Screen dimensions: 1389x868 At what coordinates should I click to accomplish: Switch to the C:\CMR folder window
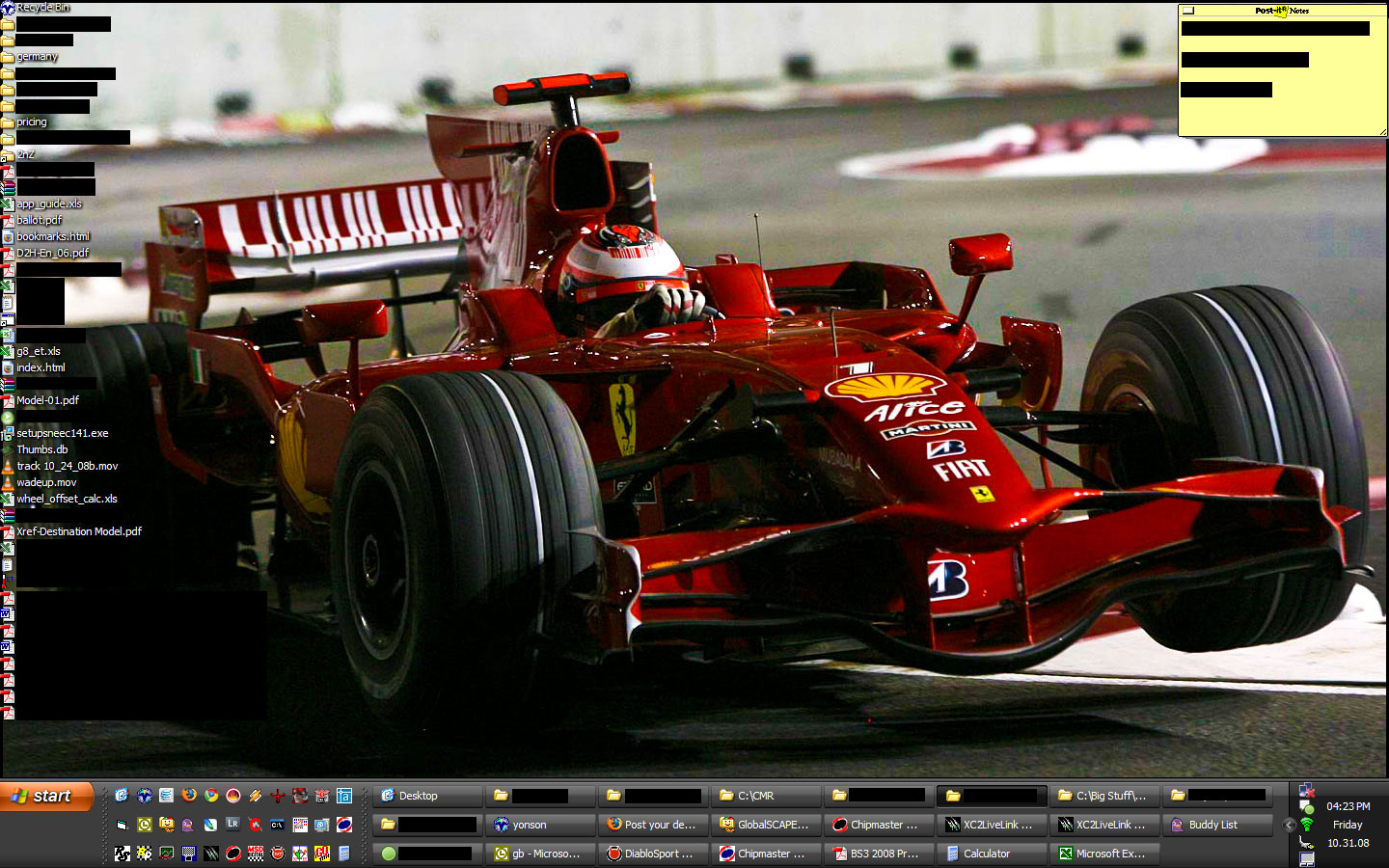(766, 797)
